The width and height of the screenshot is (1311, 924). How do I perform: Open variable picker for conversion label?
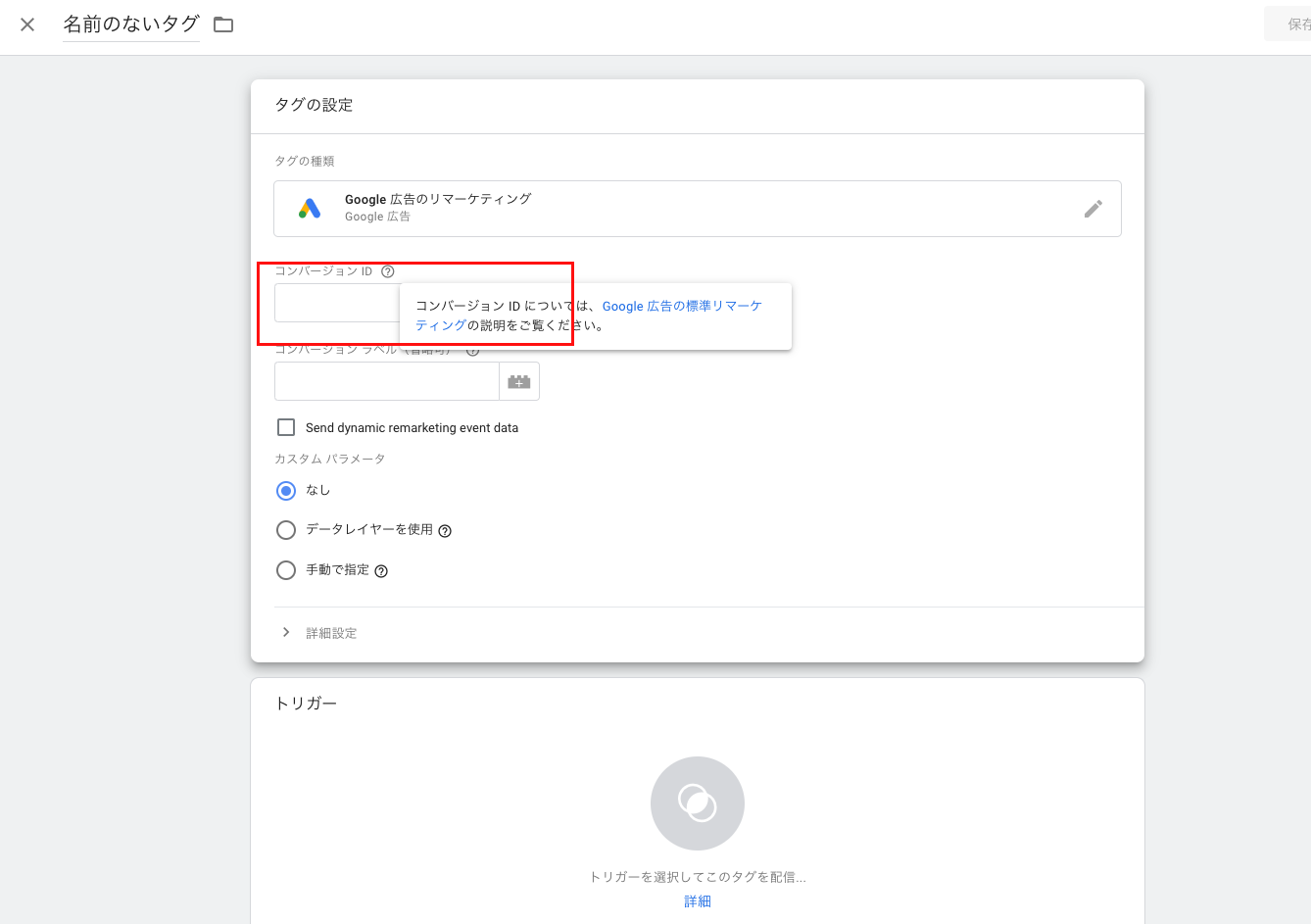519,381
